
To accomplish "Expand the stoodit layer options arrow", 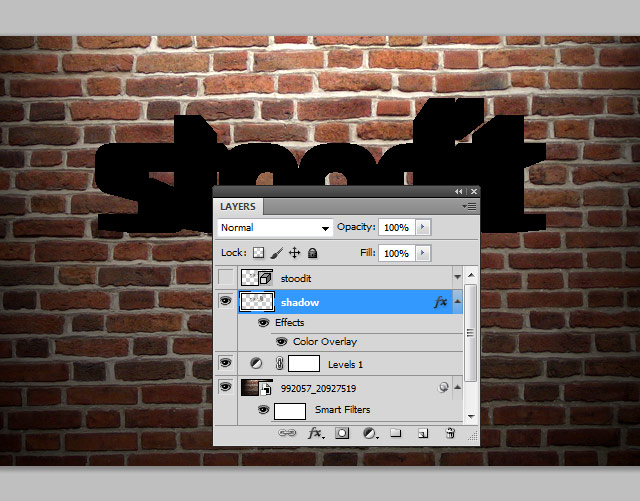I will click(457, 277).
